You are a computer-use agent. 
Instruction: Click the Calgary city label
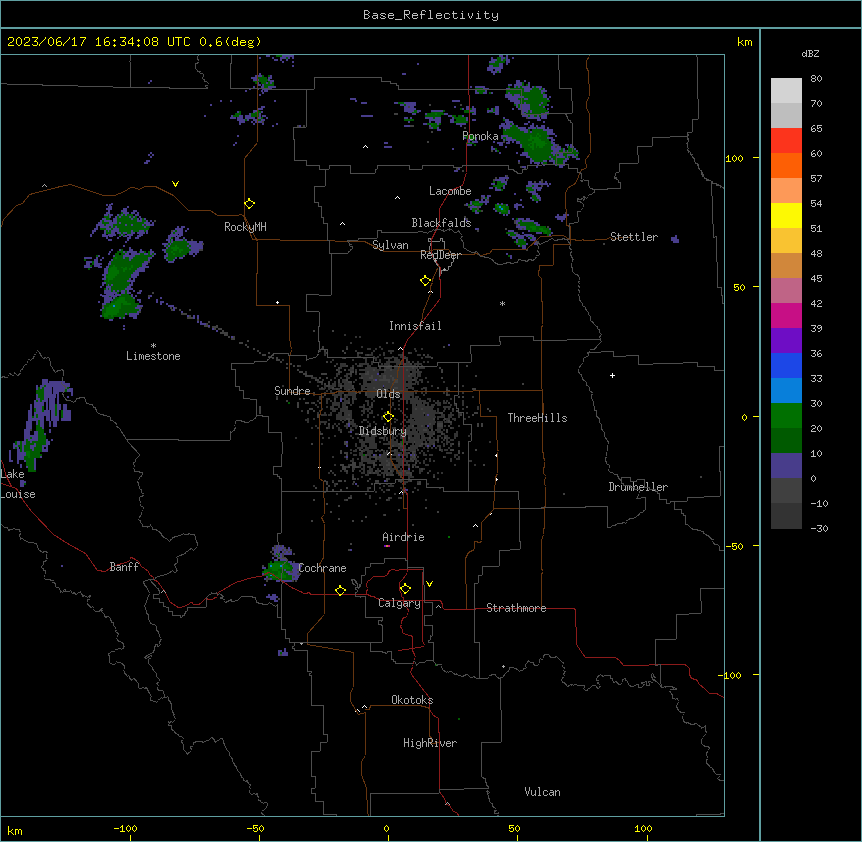pyautogui.click(x=399, y=603)
